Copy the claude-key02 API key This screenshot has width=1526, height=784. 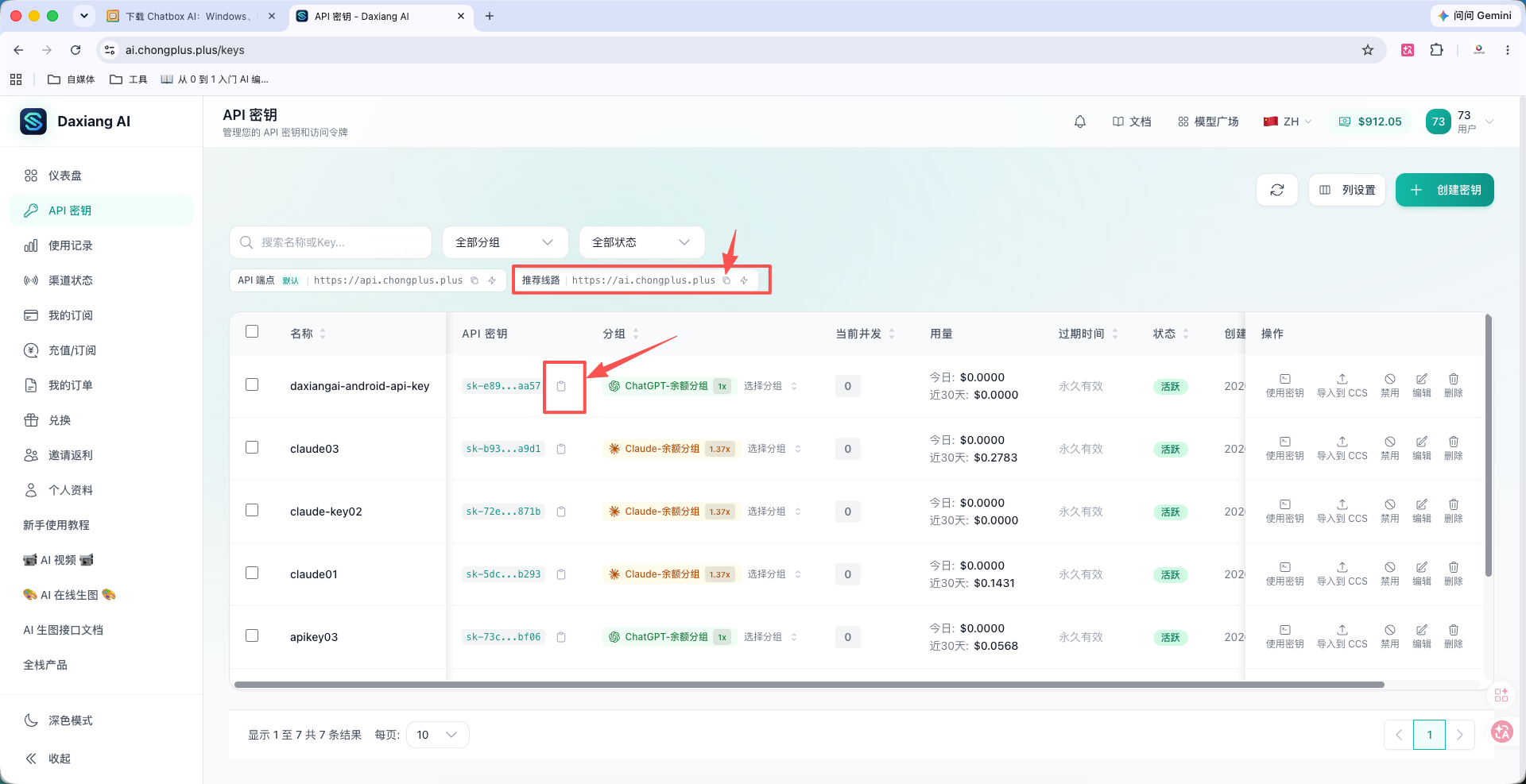tap(561, 512)
